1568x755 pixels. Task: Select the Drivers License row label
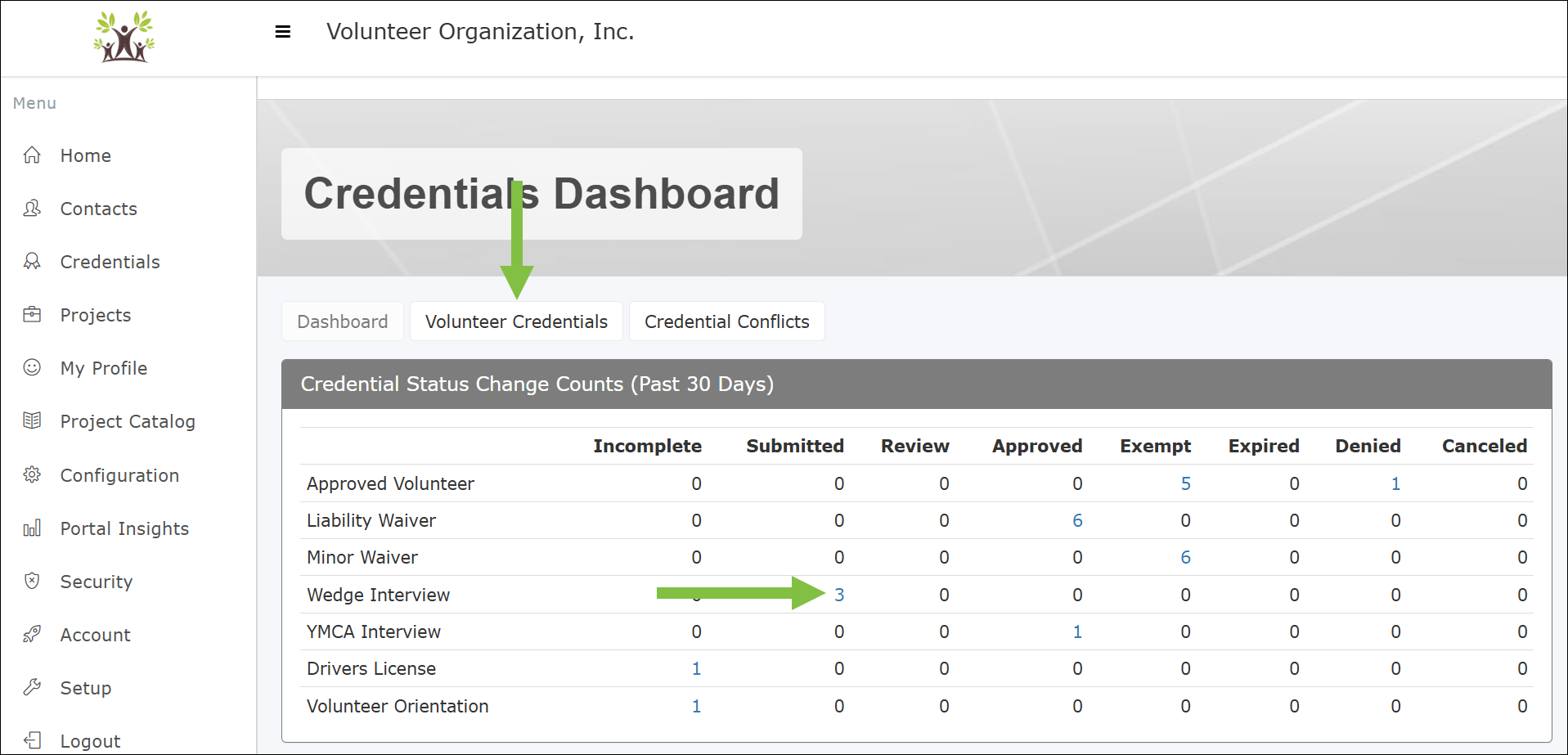pos(371,668)
